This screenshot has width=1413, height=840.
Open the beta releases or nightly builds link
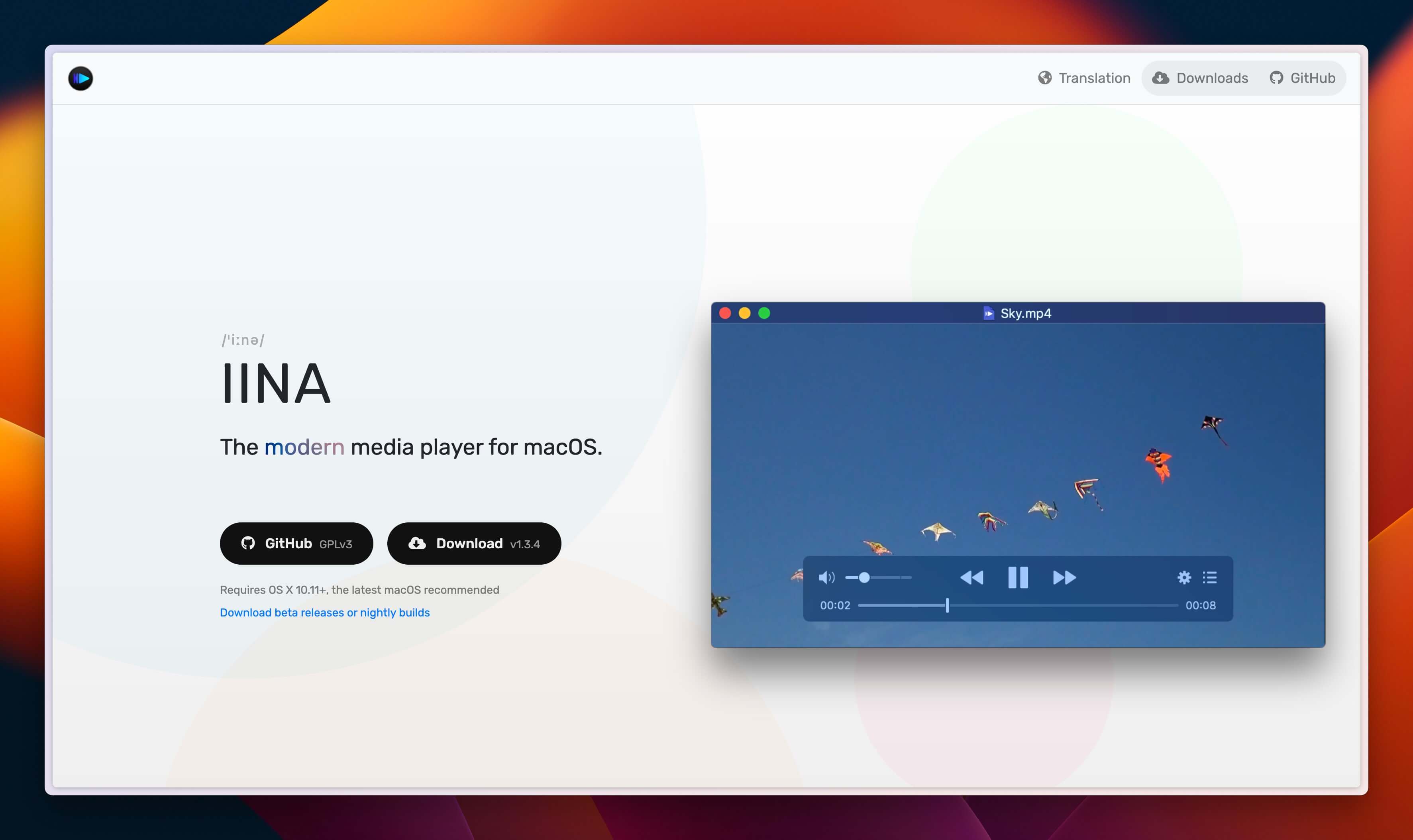tap(324, 612)
